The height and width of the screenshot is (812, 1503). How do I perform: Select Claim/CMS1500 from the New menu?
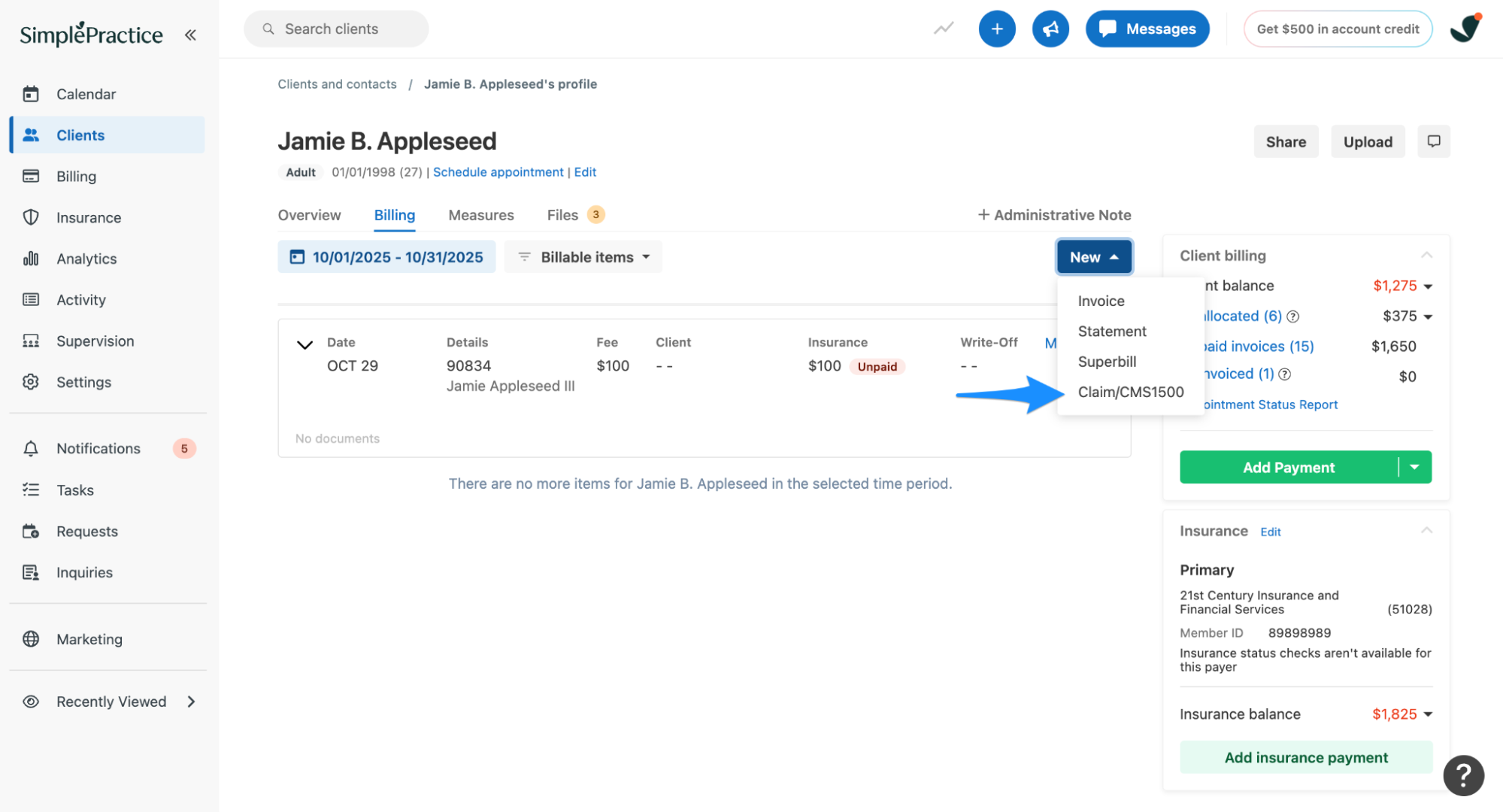(1130, 392)
